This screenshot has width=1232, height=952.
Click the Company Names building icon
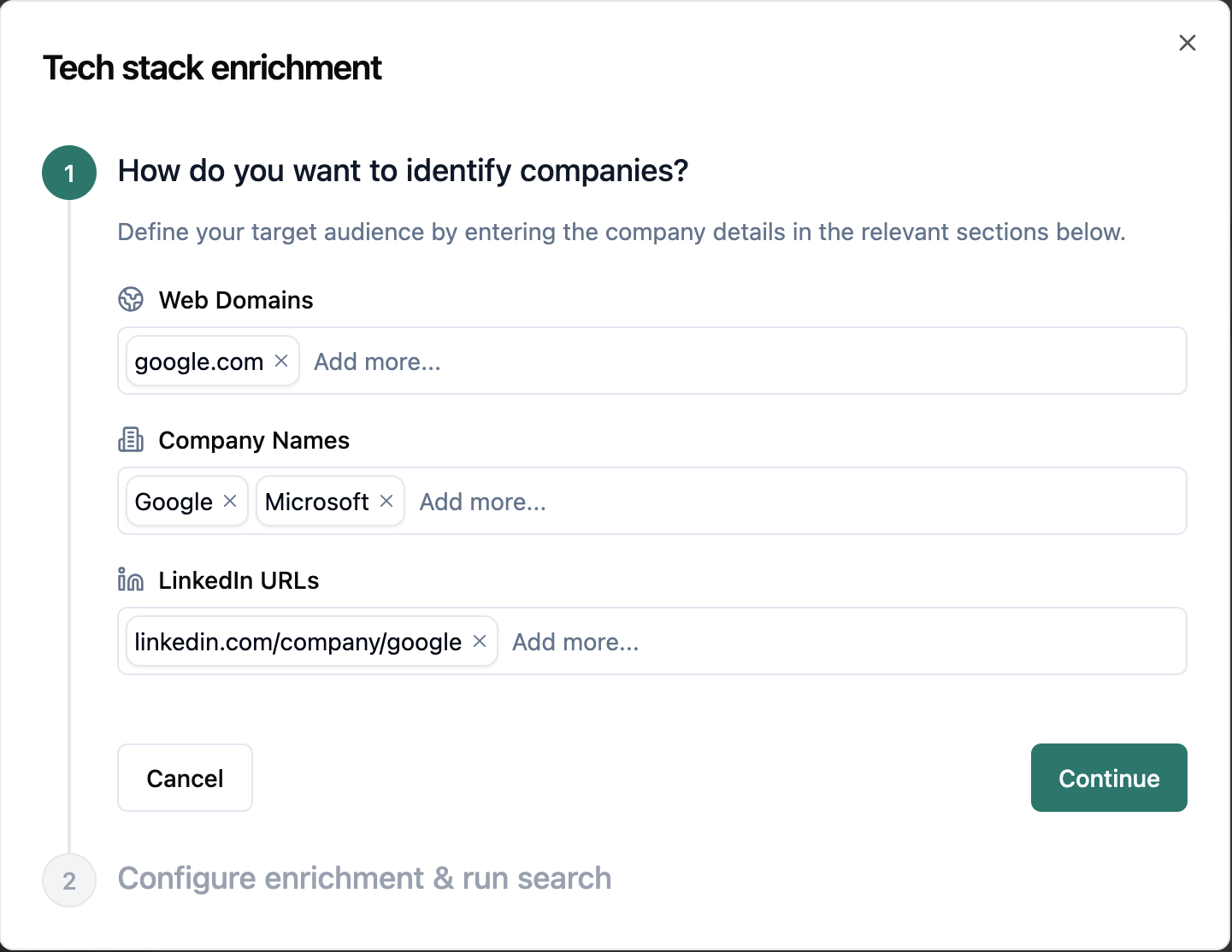[x=131, y=440]
